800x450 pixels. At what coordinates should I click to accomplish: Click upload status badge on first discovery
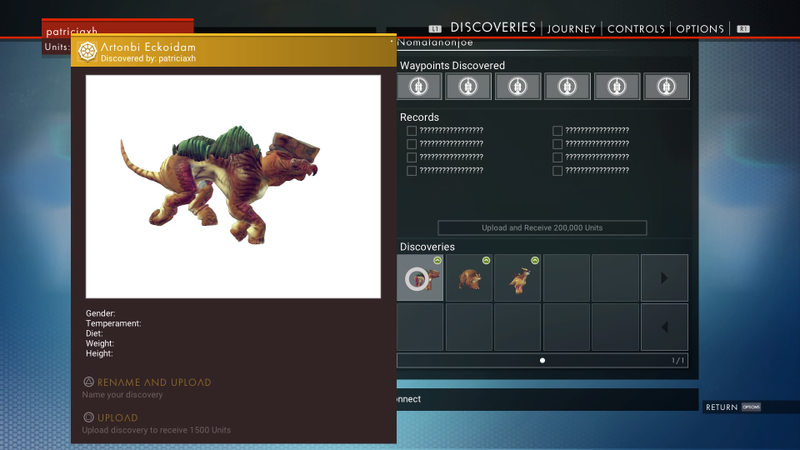pos(437,260)
